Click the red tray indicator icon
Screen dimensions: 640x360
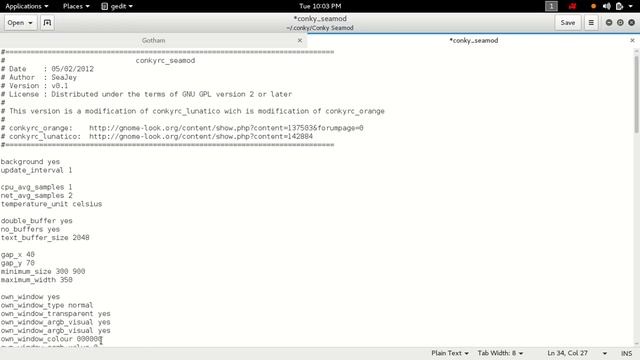573,6
